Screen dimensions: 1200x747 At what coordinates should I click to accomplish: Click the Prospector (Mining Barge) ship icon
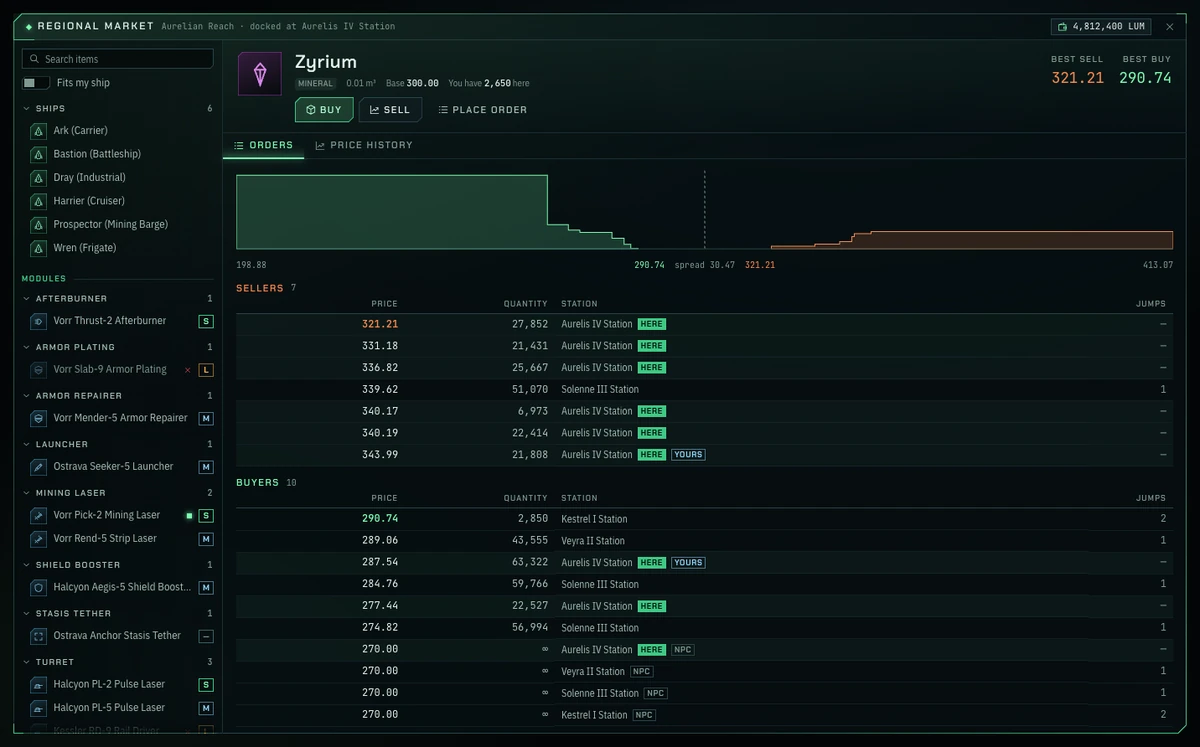pyautogui.click(x=38, y=225)
